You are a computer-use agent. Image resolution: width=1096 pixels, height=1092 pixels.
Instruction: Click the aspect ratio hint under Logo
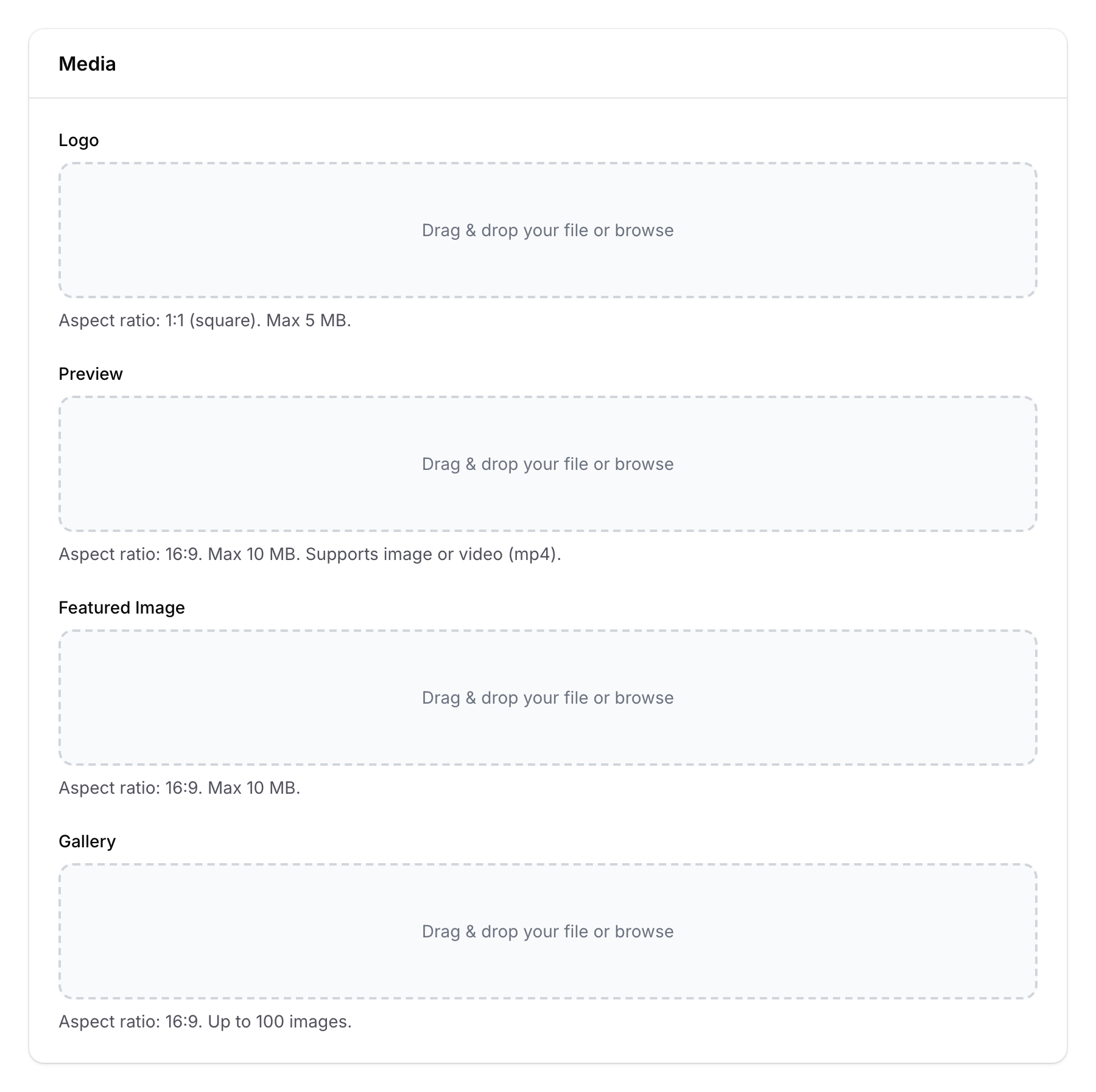(205, 321)
